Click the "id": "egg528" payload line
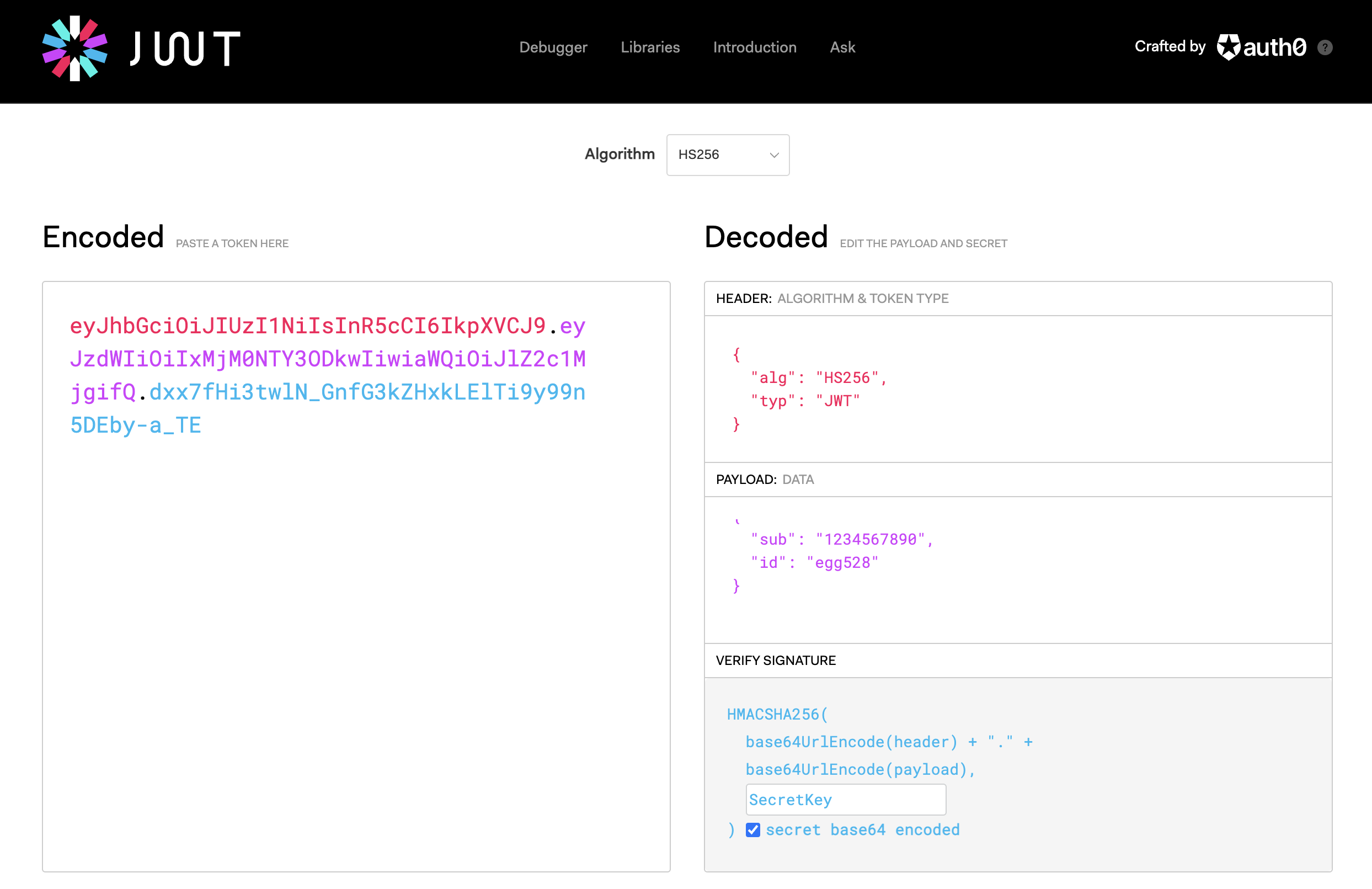The width and height of the screenshot is (1372, 889). (x=814, y=562)
